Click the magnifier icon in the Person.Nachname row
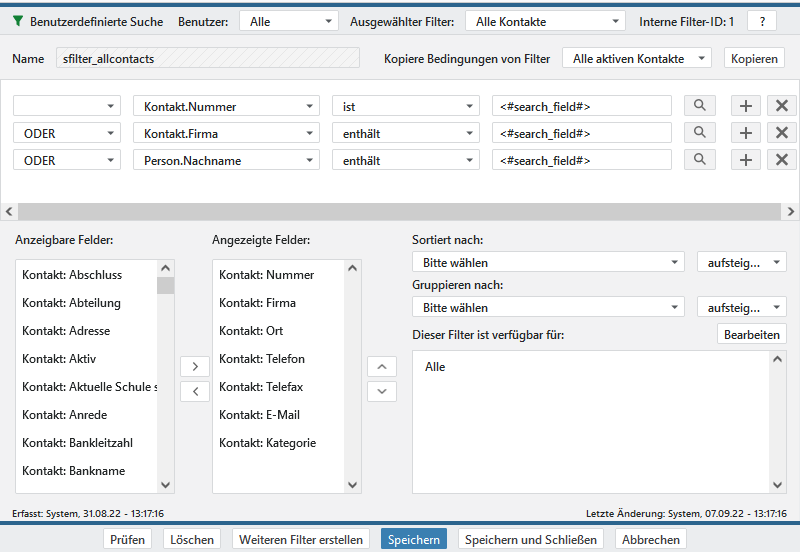 (x=700, y=160)
